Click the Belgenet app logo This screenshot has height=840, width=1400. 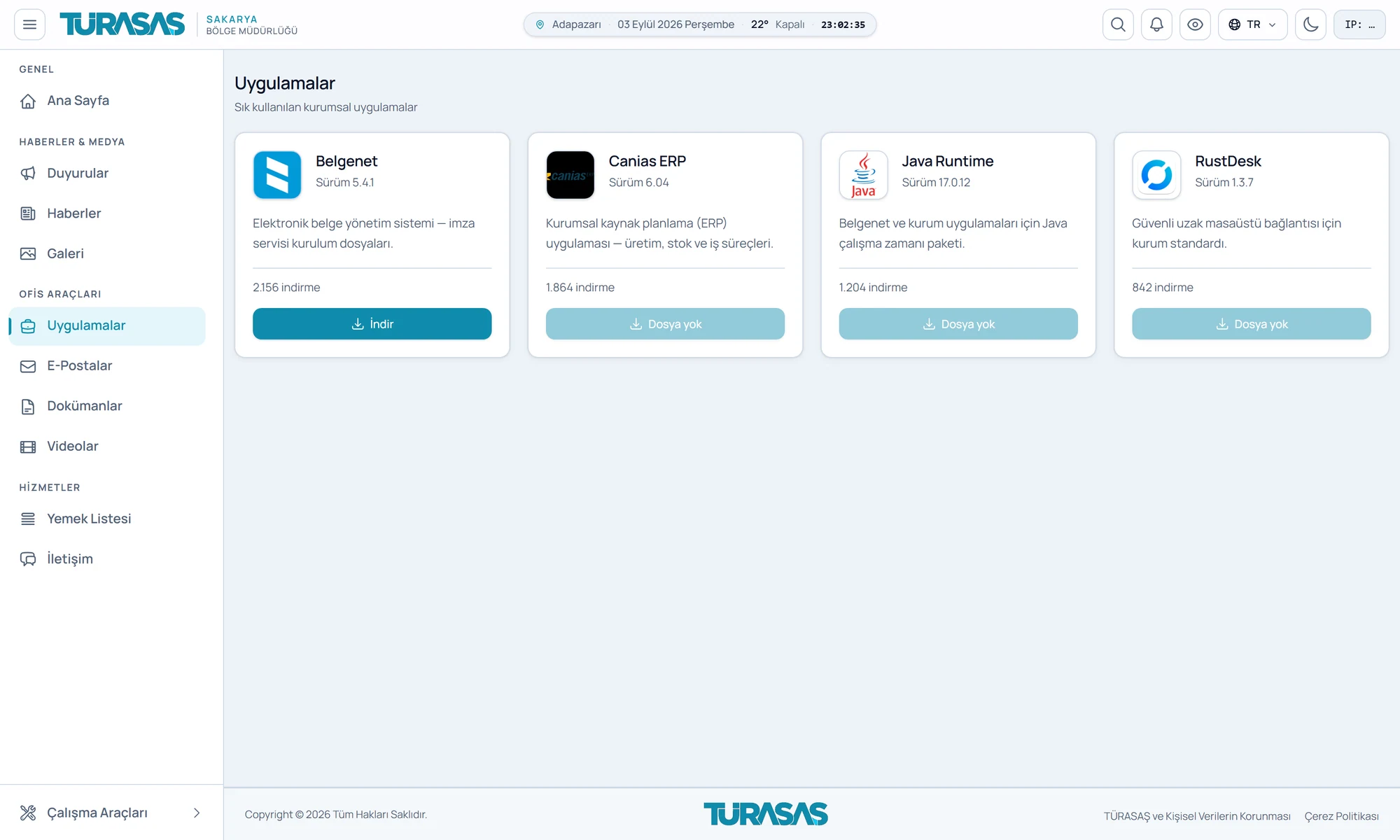pos(277,175)
